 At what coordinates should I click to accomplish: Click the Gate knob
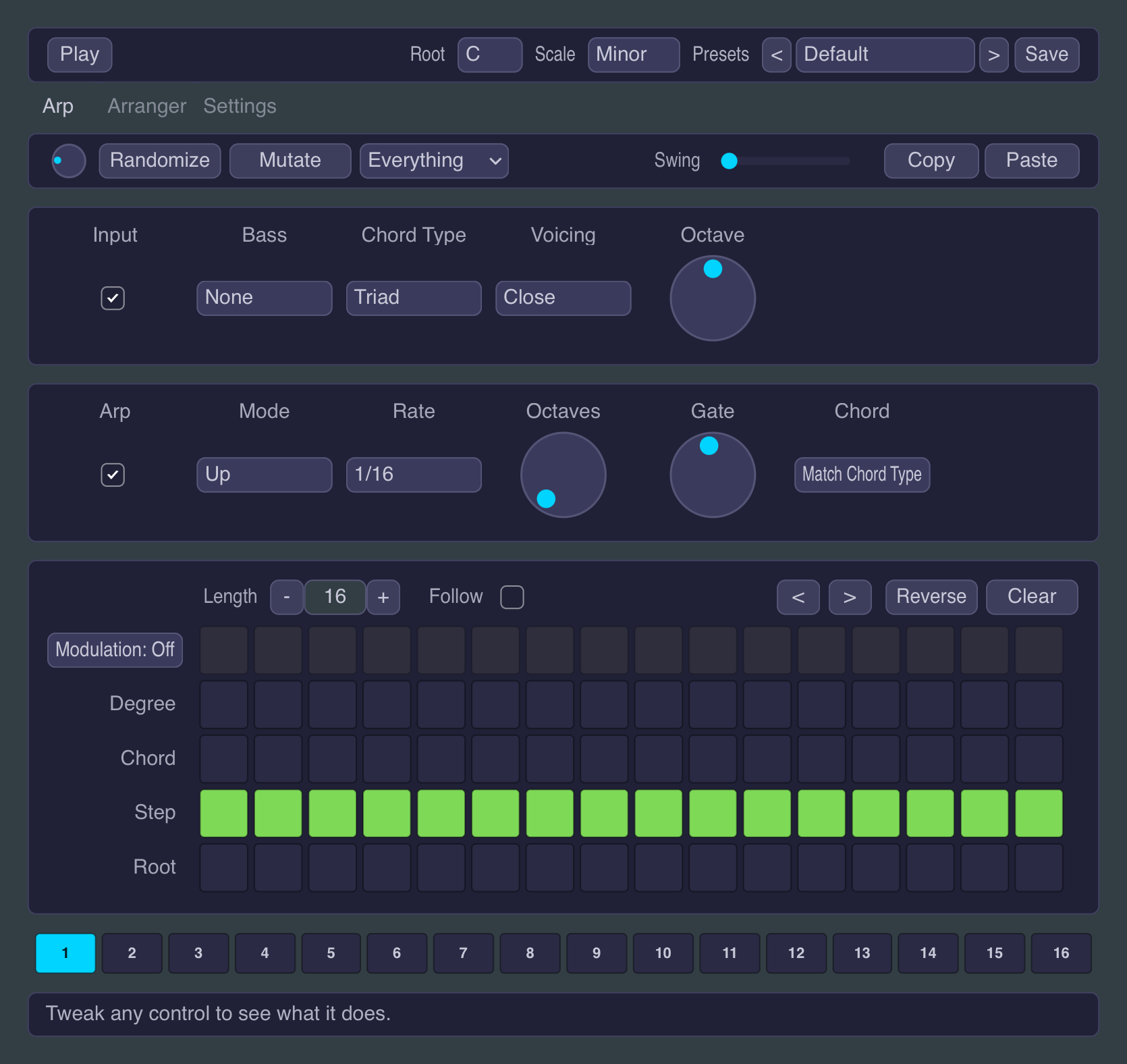(x=713, y=475)
